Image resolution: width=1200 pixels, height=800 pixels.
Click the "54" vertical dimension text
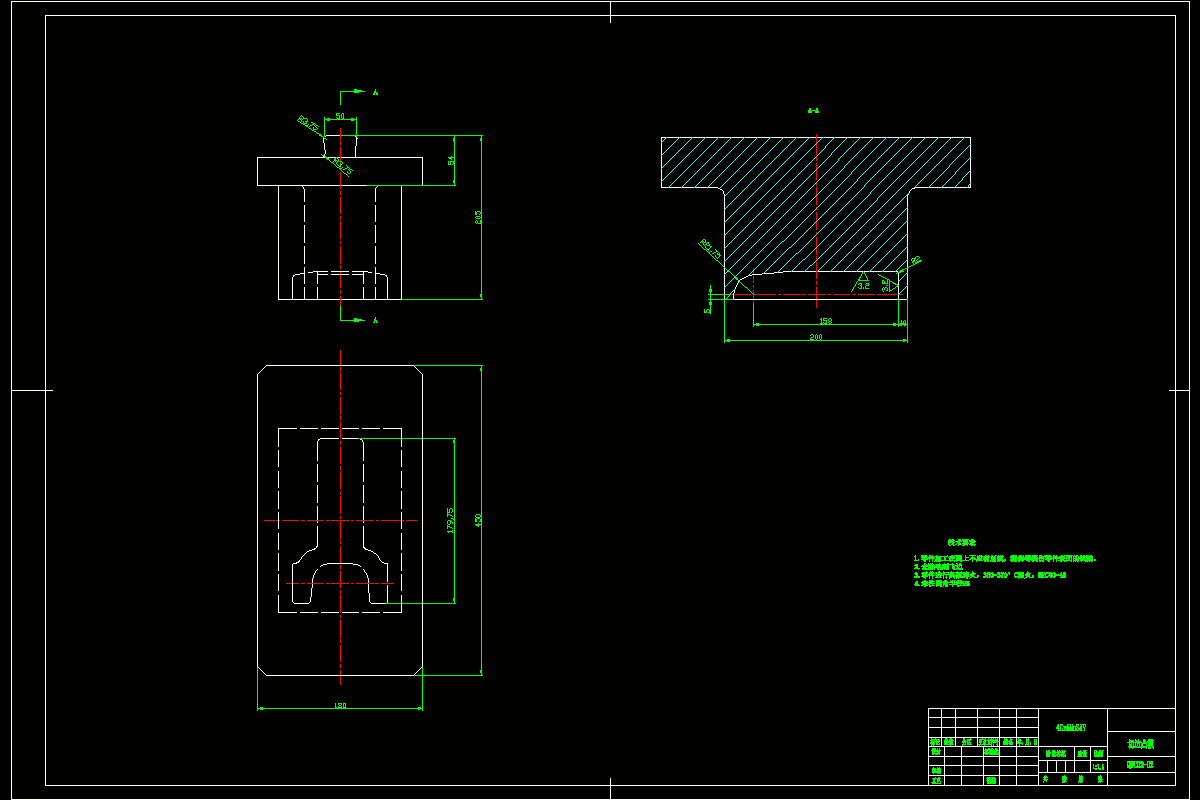[451, 160]
